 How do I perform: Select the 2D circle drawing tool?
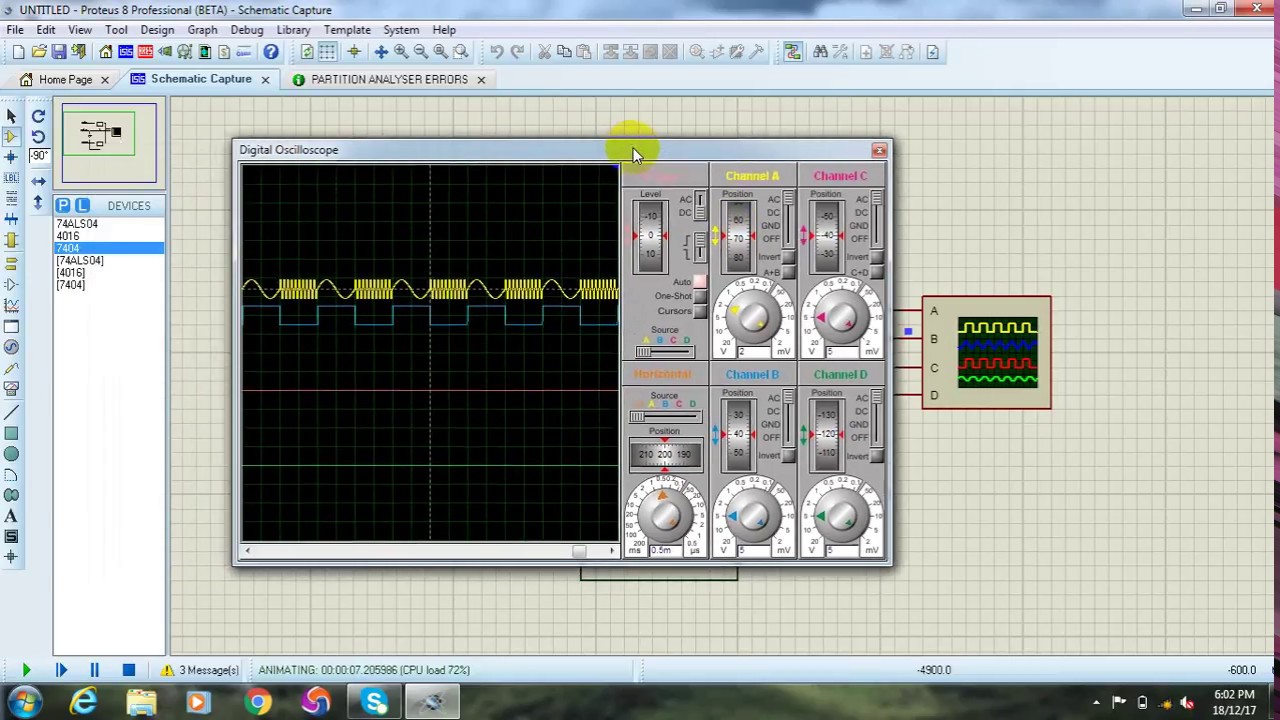click(11, 454)
